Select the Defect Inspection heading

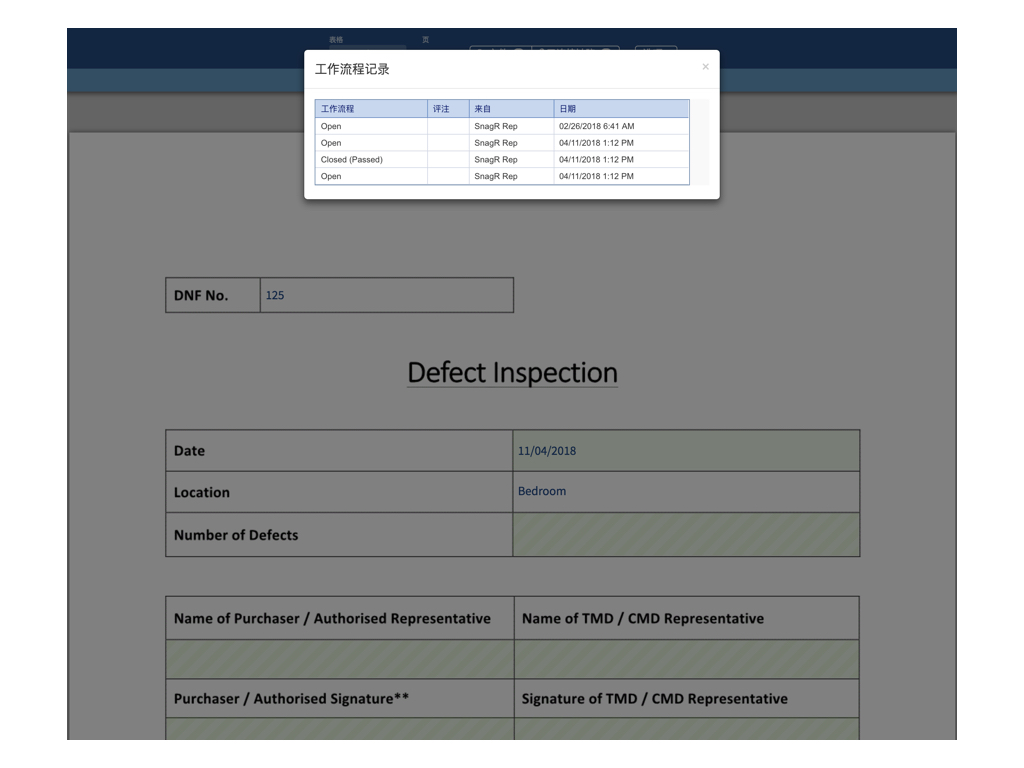(x=512, y=373)
